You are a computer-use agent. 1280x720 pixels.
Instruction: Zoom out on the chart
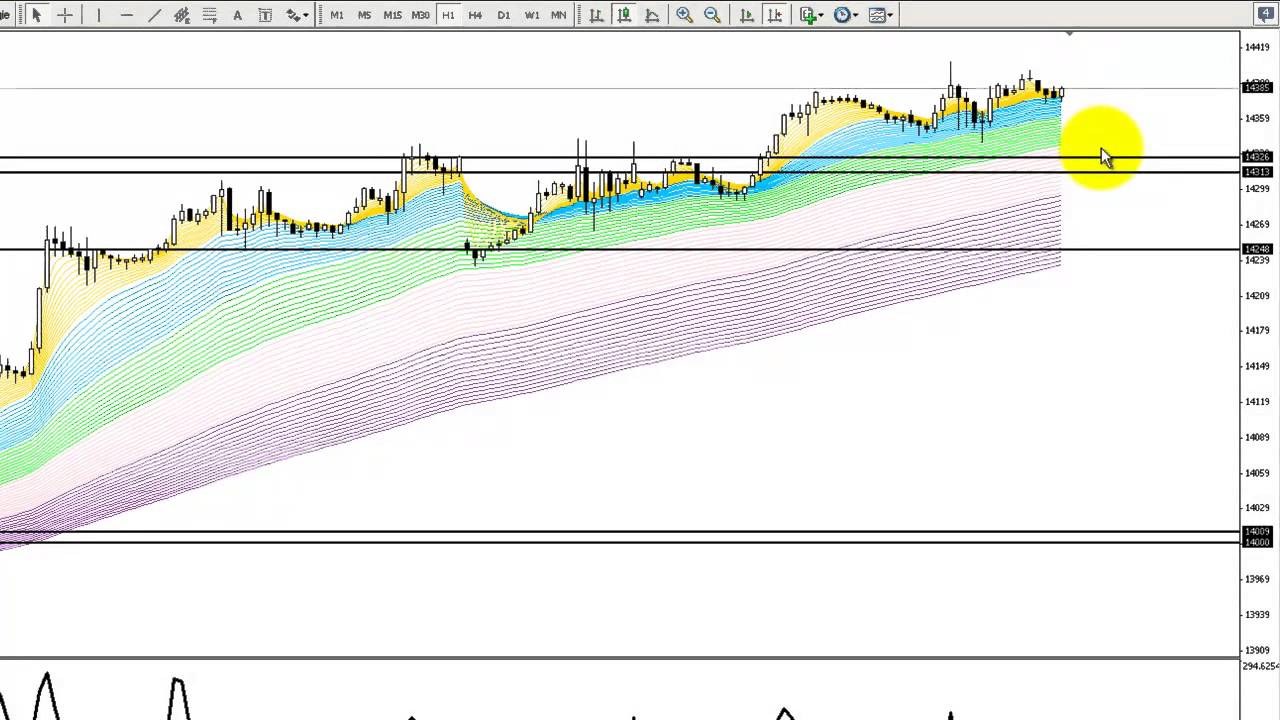pos(712,15)
